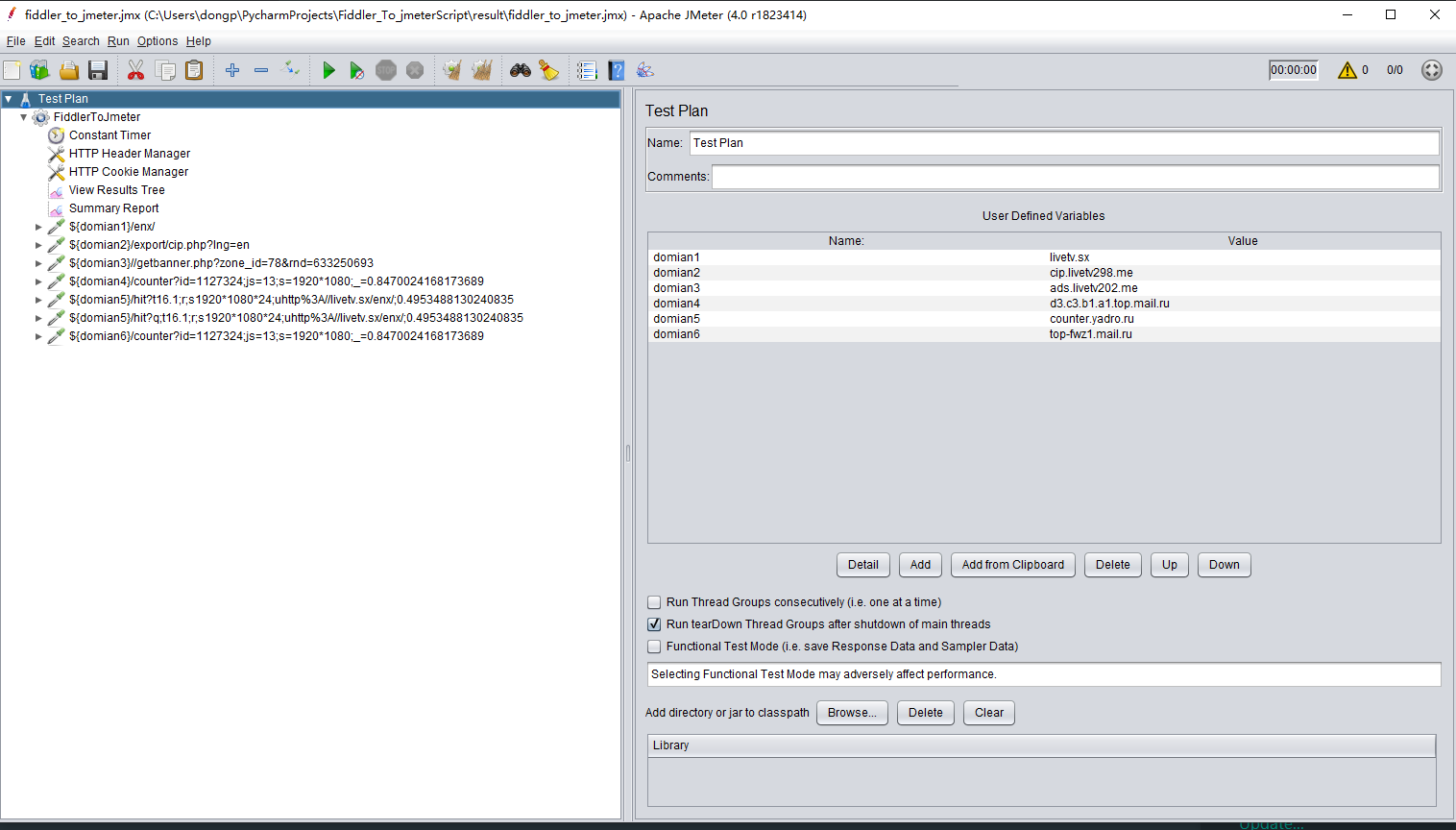This screenshot has height=830, width=1456.
Task: Open the Templates icon in the toolbar
Action: [39, 70]
